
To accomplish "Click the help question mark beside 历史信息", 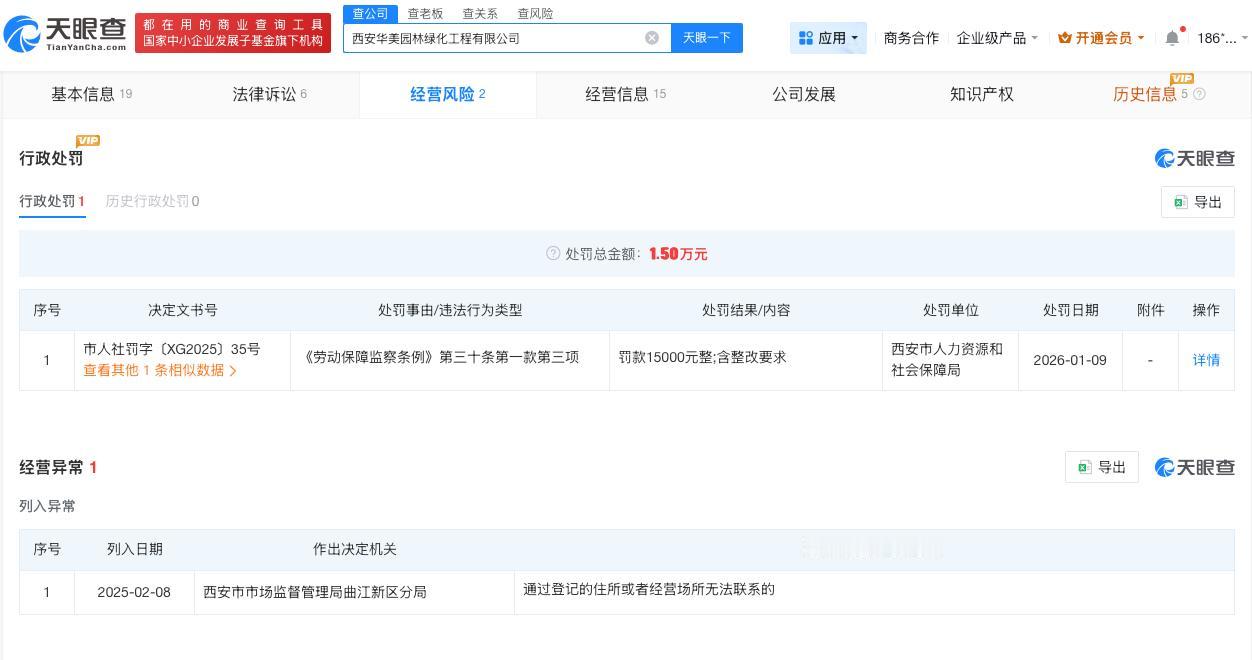I will 1199,94.
